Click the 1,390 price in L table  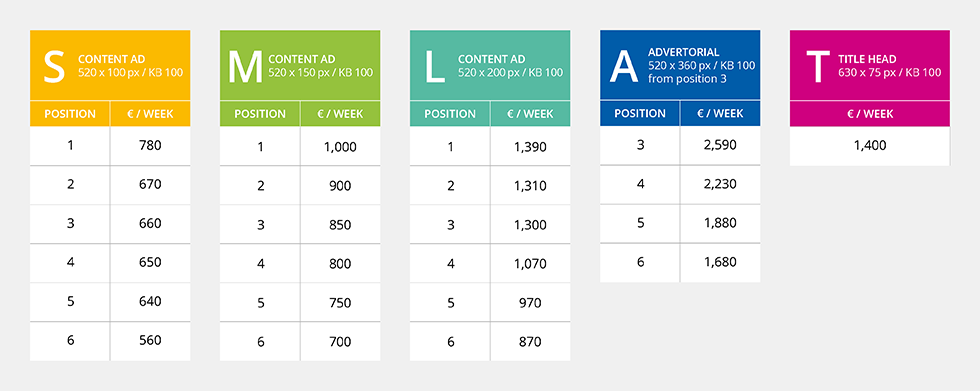531,147
